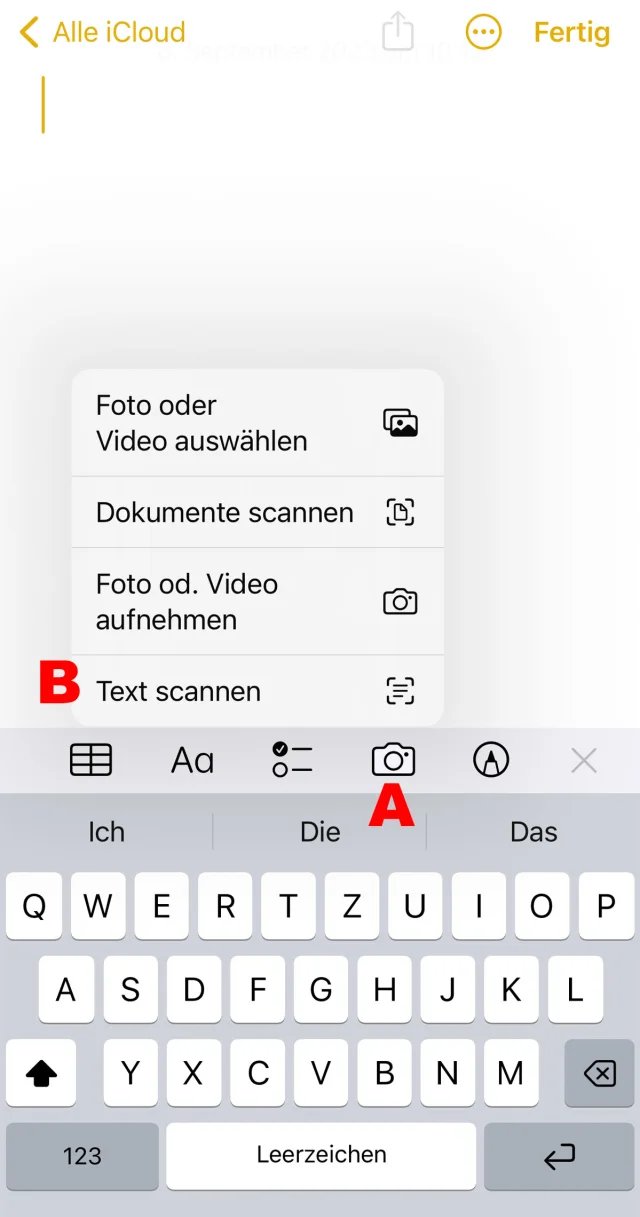Select Text scannen option
640x1217 pixels.
click(257, 691)
